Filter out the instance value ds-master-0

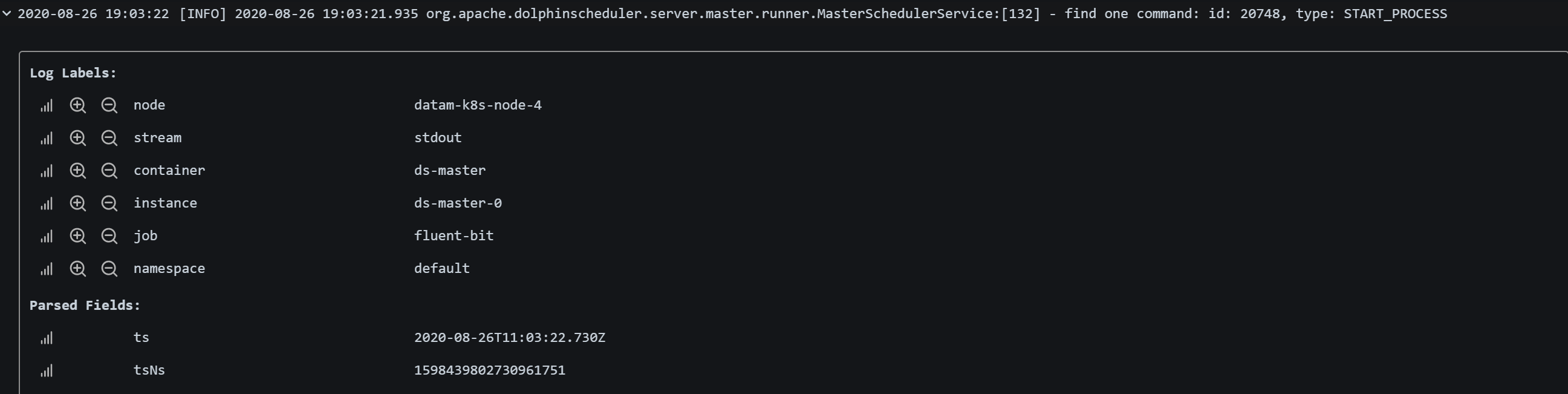(109, 203)
